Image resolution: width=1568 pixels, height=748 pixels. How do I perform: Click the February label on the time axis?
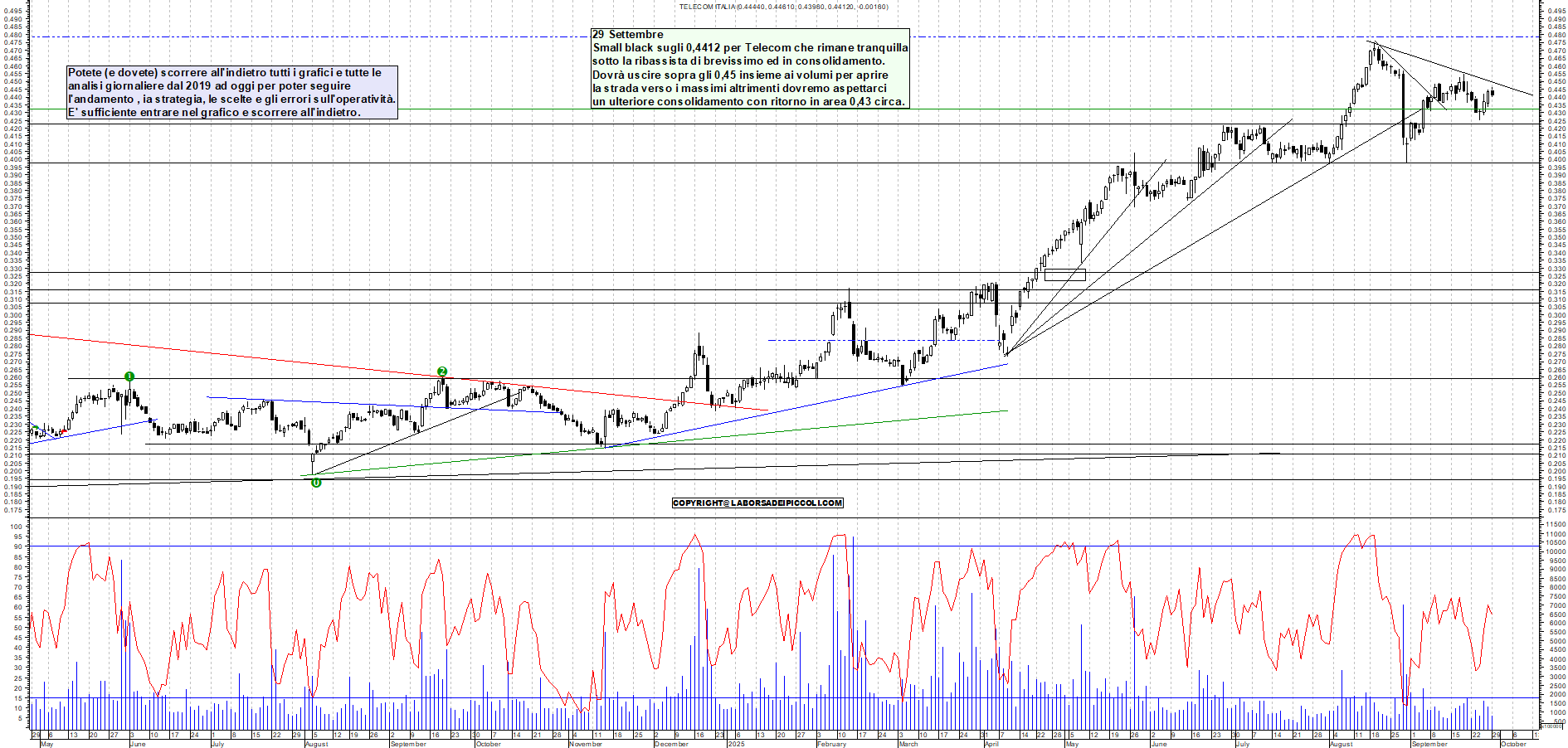[831, 744]
